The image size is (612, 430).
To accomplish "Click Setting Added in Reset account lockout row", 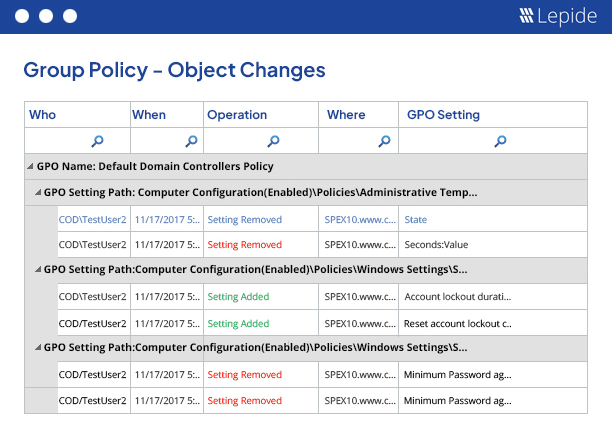I will (x=238, y=323).
